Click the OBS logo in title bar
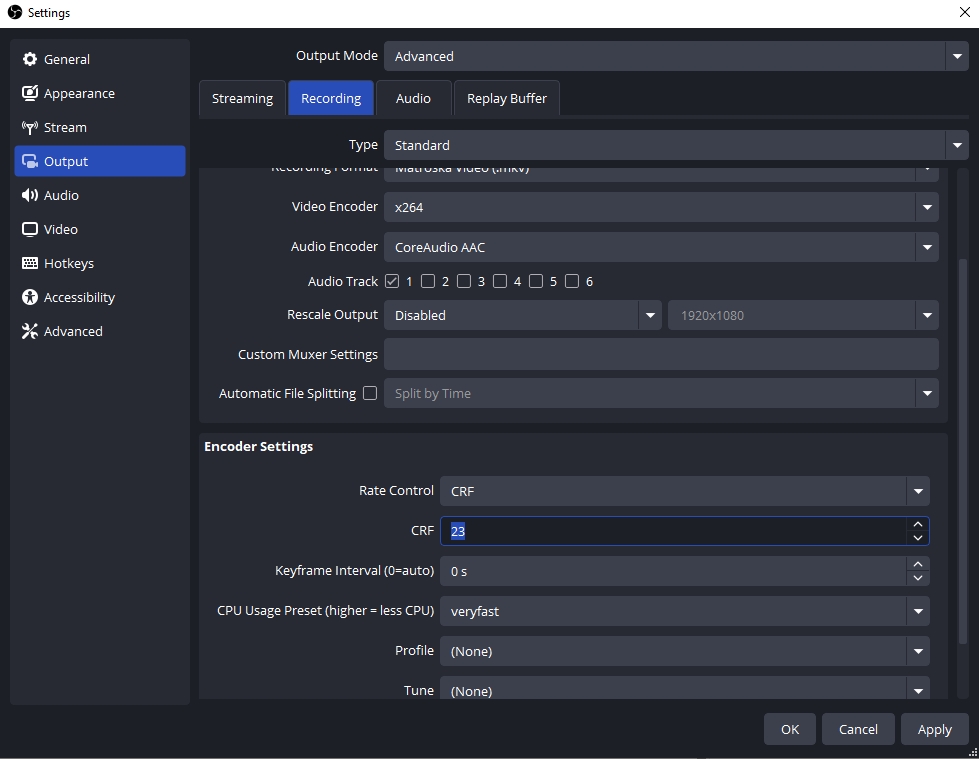Screen dimensions: 979x759 [14, 12]
